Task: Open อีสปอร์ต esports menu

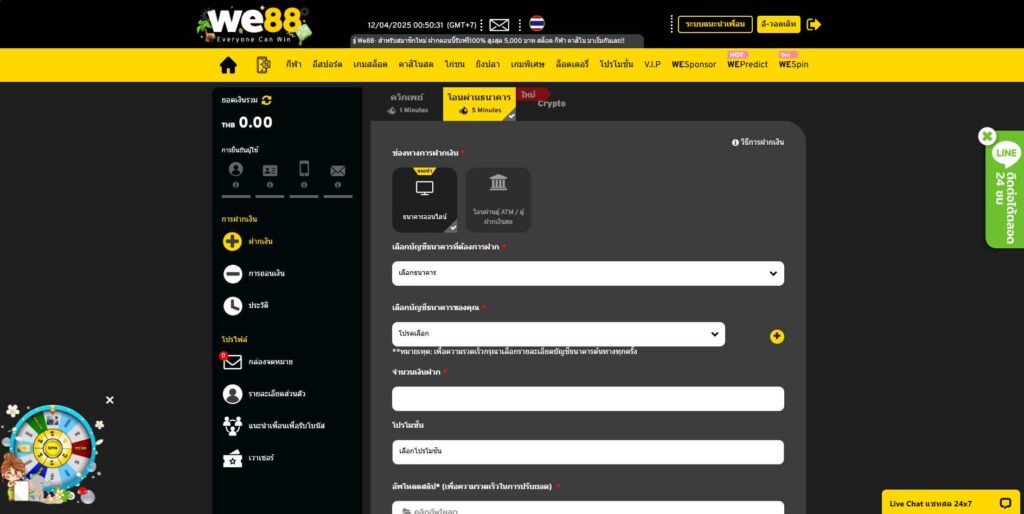Action: [x=327, y=64]
